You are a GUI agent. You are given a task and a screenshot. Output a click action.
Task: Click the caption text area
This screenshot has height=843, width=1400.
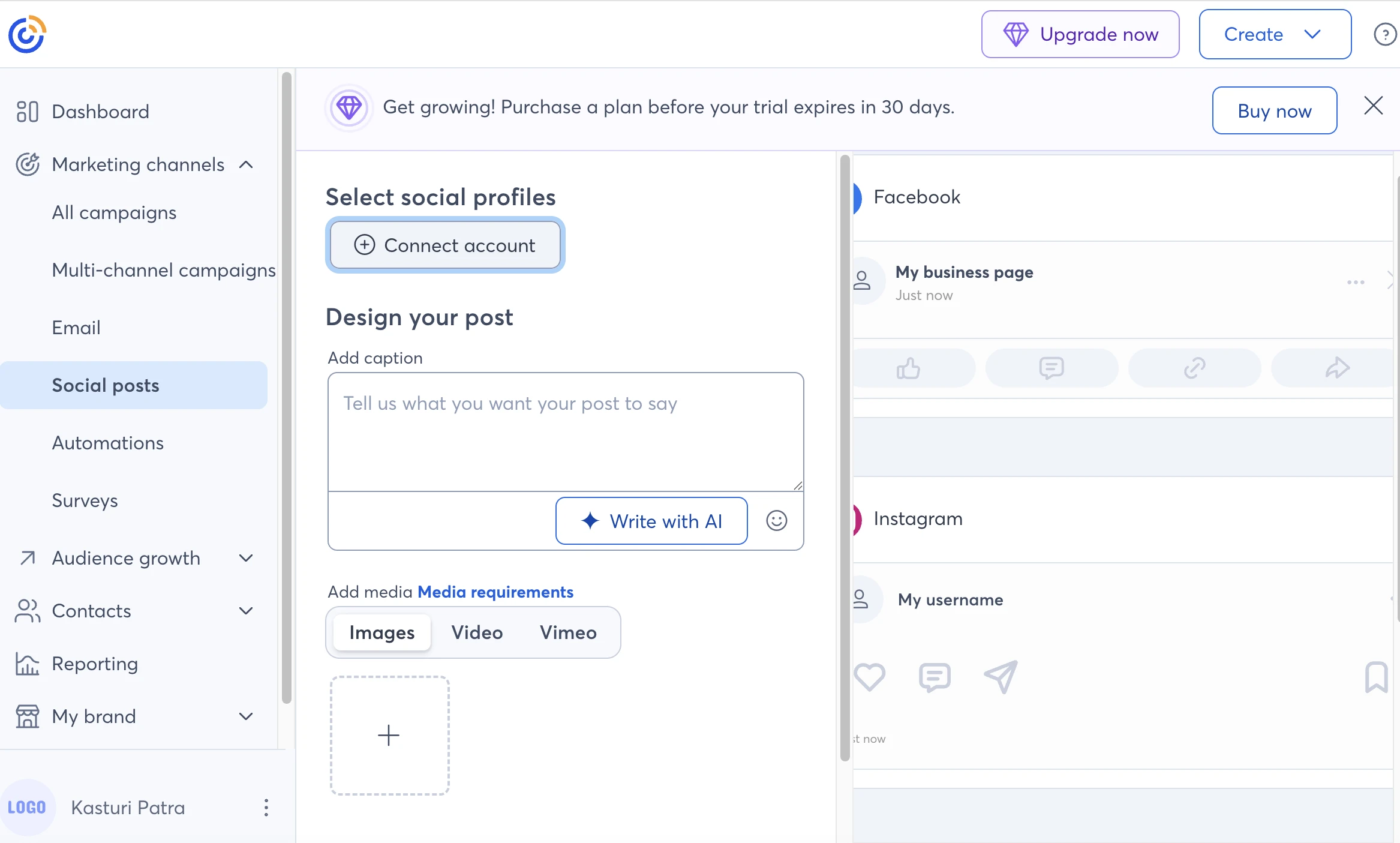pos(565,432)
